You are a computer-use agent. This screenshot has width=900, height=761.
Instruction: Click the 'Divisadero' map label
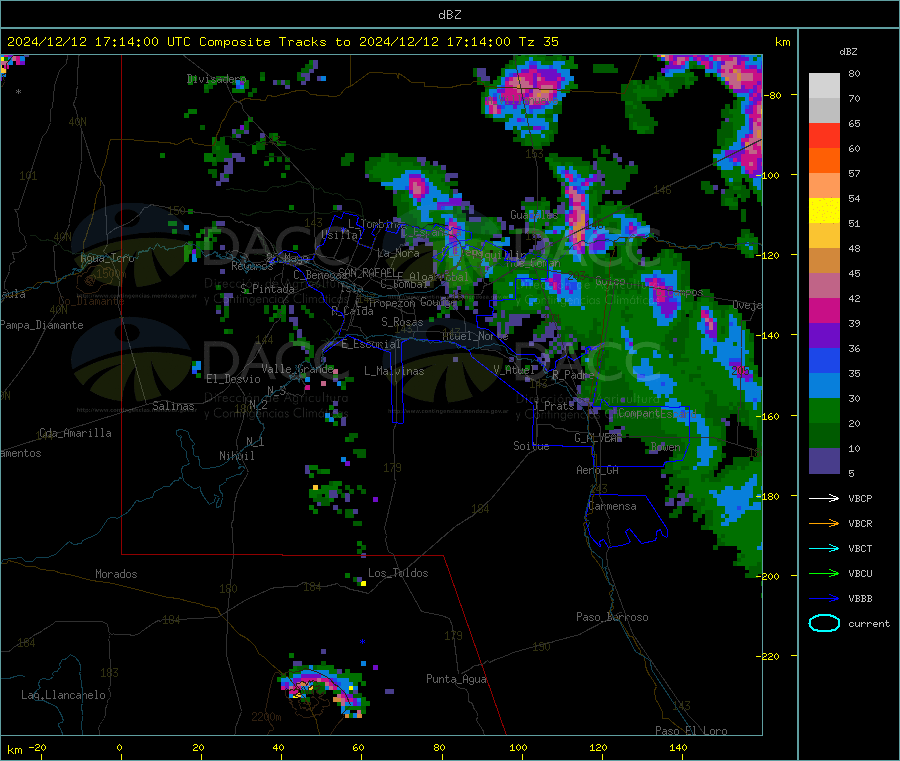[216, 79]
